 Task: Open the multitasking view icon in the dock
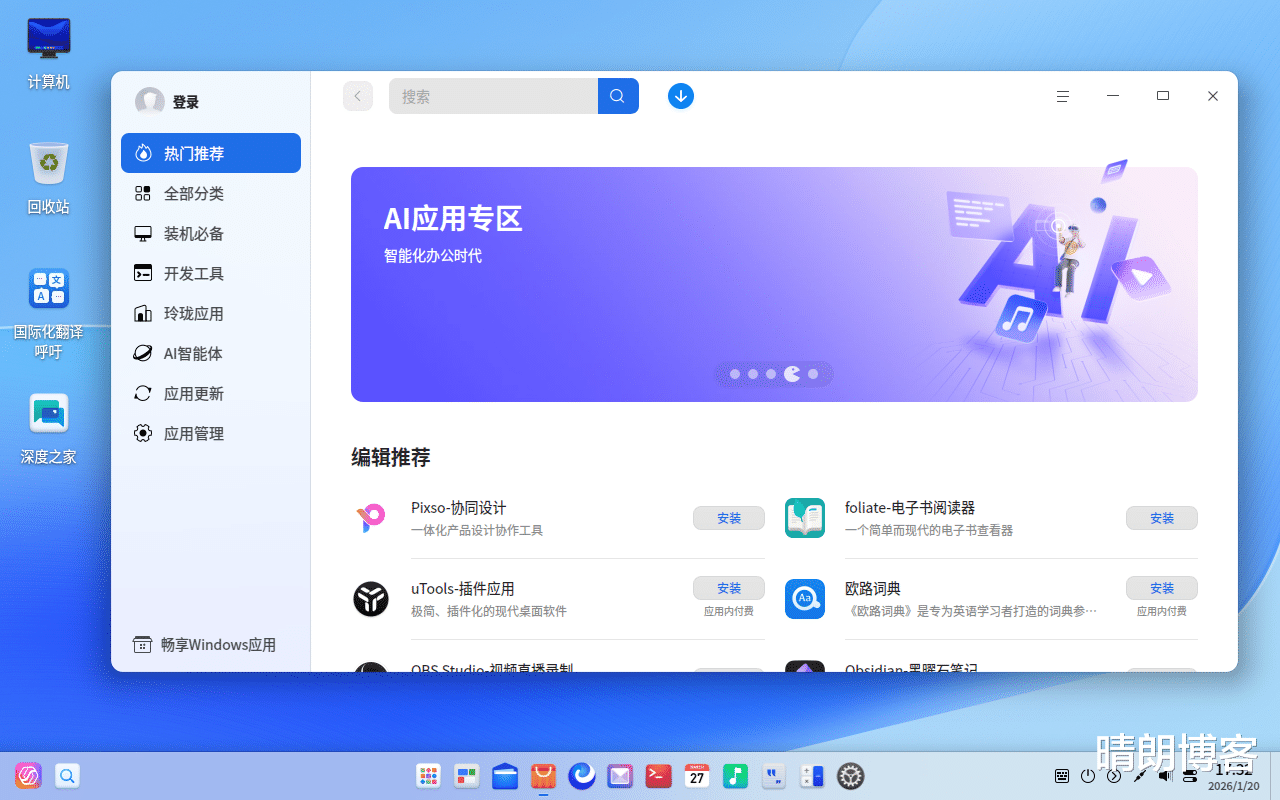pyautogui.click(x=467, y=775)
